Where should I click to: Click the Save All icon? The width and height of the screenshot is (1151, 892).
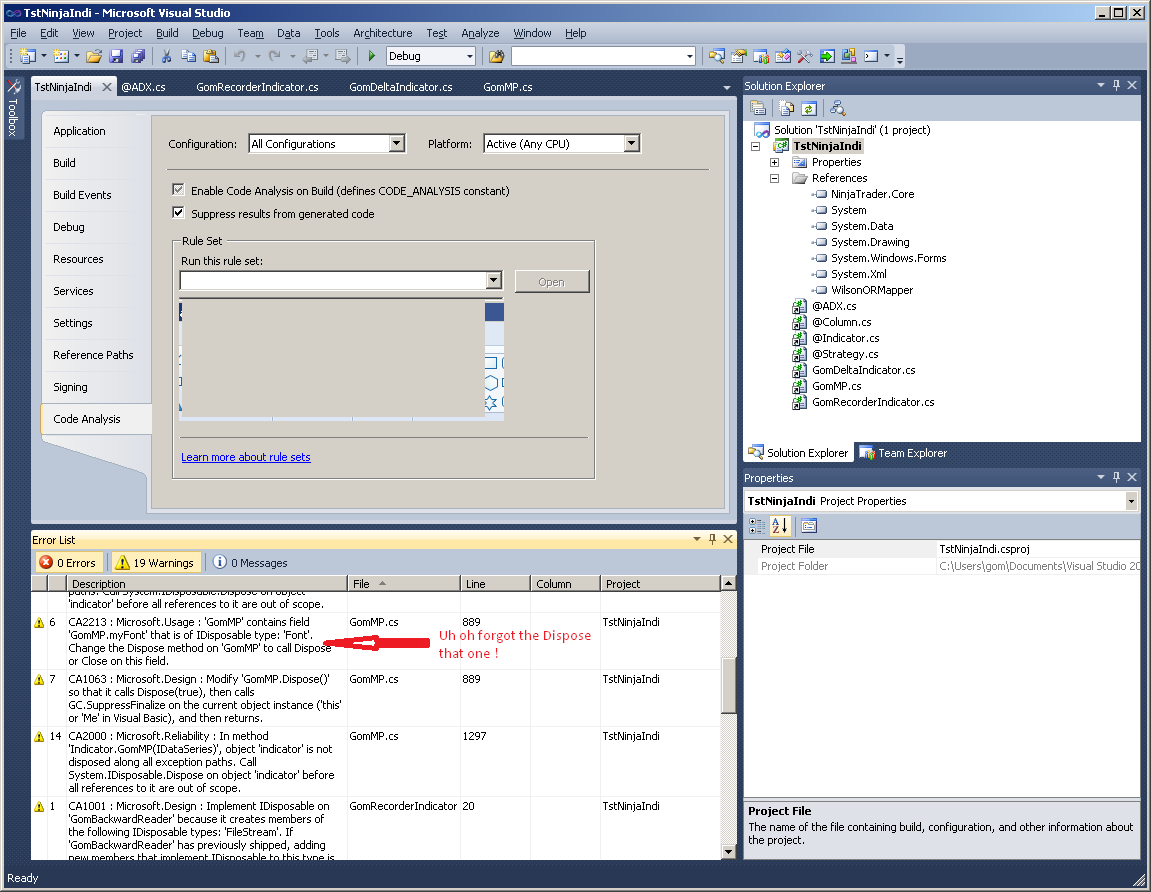[138, 56]
